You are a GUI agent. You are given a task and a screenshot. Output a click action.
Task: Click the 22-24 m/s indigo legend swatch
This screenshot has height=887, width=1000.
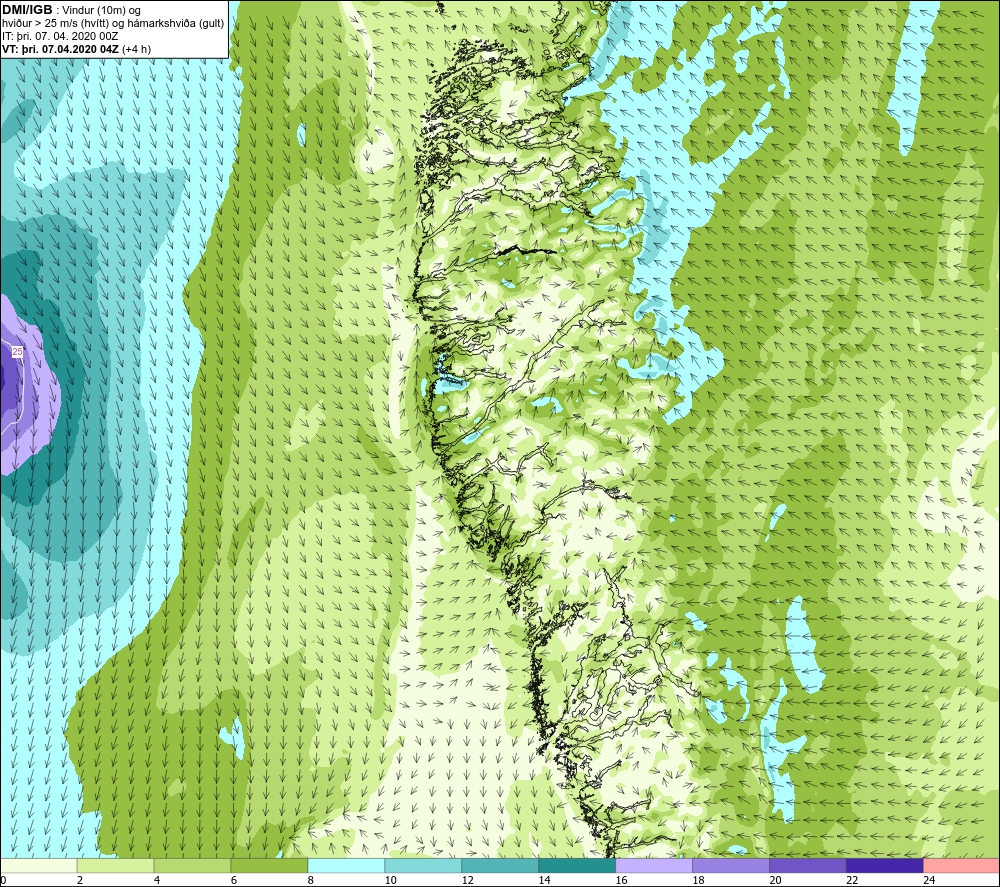[x=885, y=865]
